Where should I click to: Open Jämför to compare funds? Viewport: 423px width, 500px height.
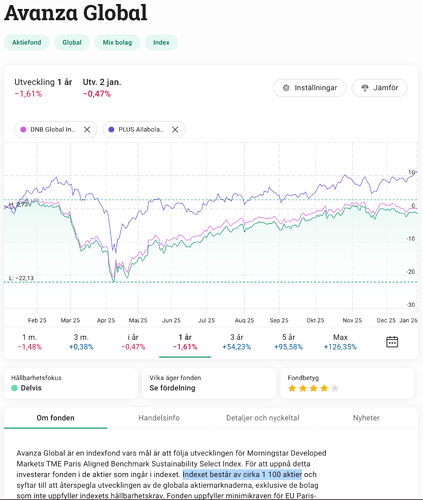click(x=380, y=88)
